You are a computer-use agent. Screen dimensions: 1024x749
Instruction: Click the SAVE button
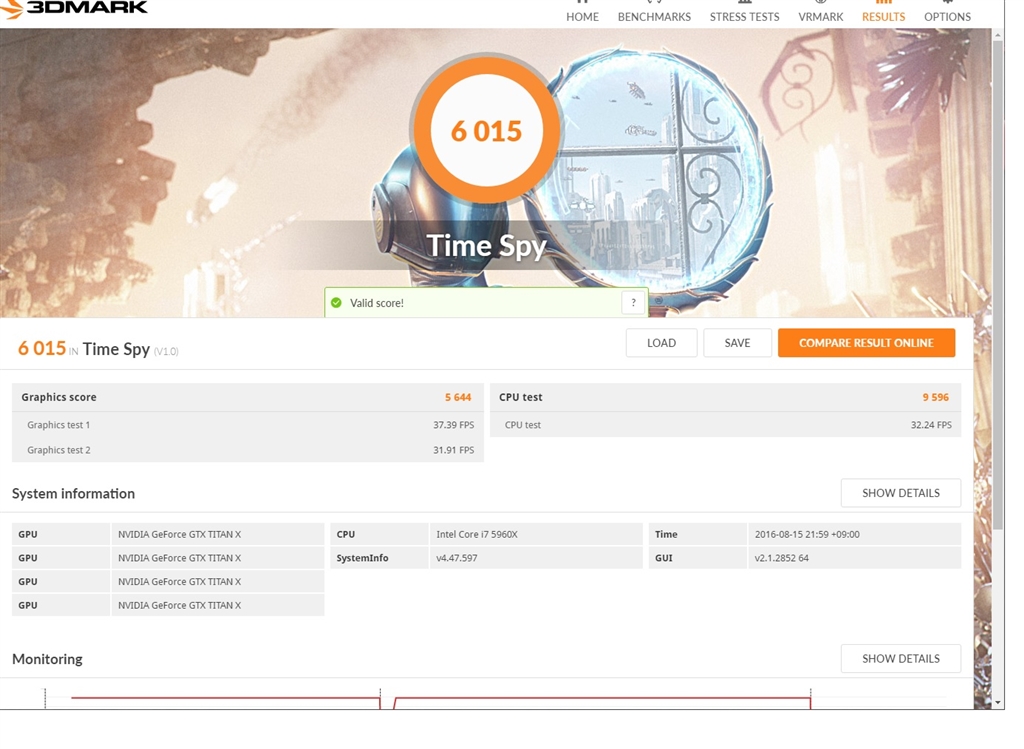point(737,343)
